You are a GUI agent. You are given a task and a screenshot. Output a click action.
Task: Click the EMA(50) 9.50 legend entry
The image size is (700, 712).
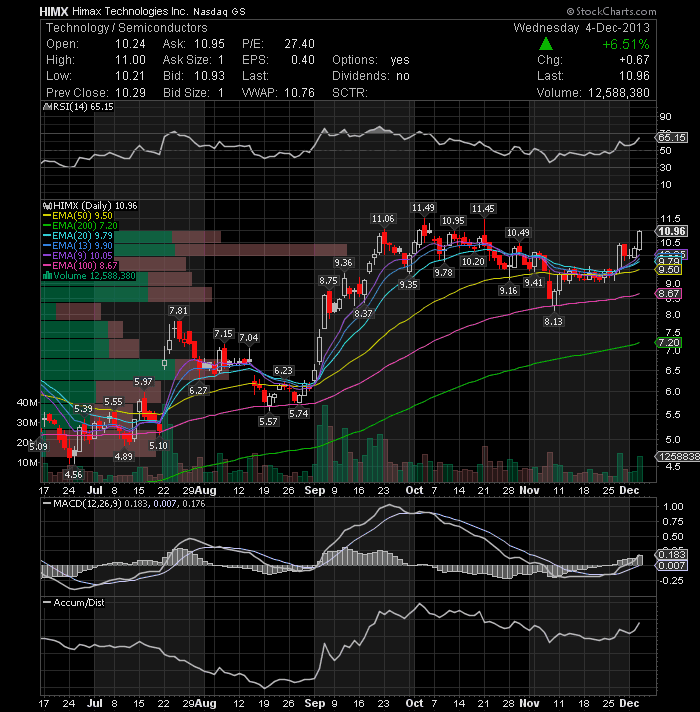pyautogui.click(x=78, y=216)
